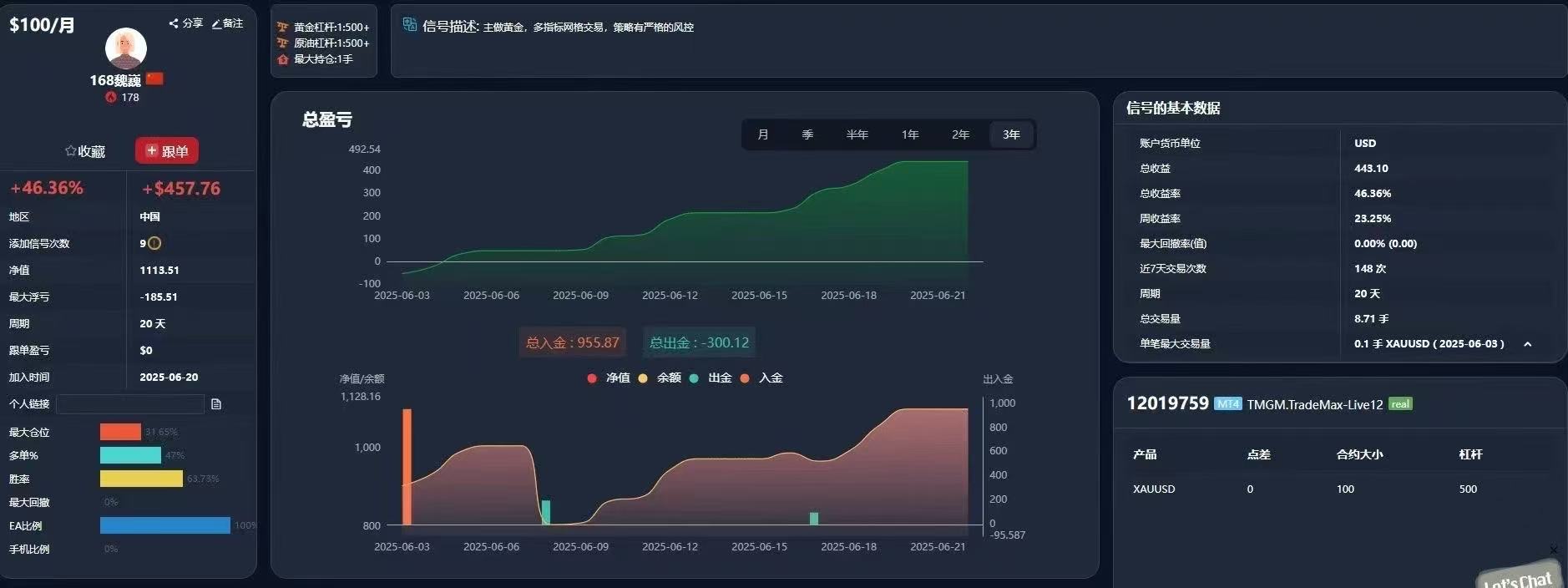Switch chart range to 月
This screenshot has height=588, width=1568.
pyautogui.click(x=762, y=134)
